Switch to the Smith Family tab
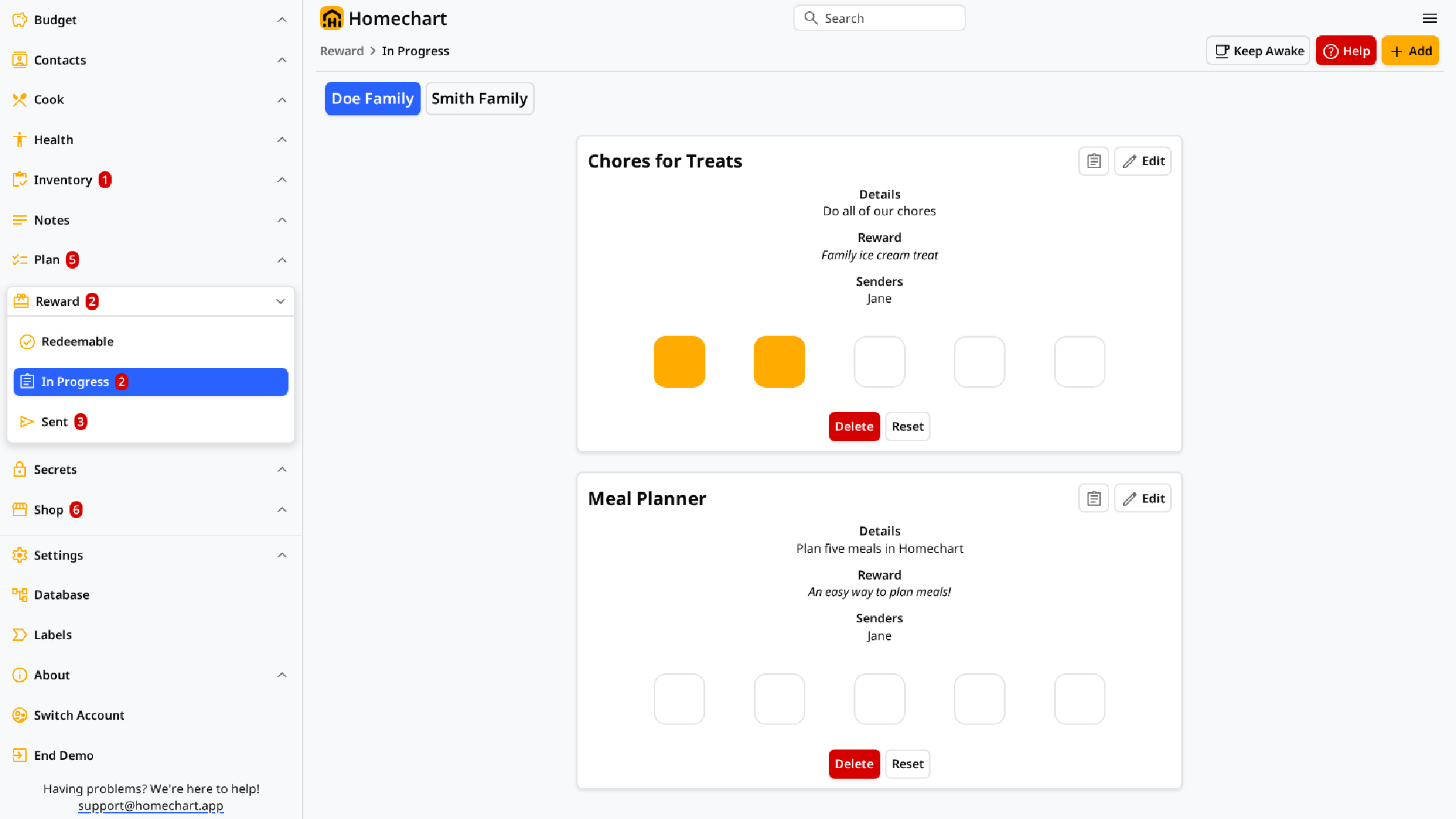Image resolution: width=1456 pixels, height=819 pixels. 480,99
